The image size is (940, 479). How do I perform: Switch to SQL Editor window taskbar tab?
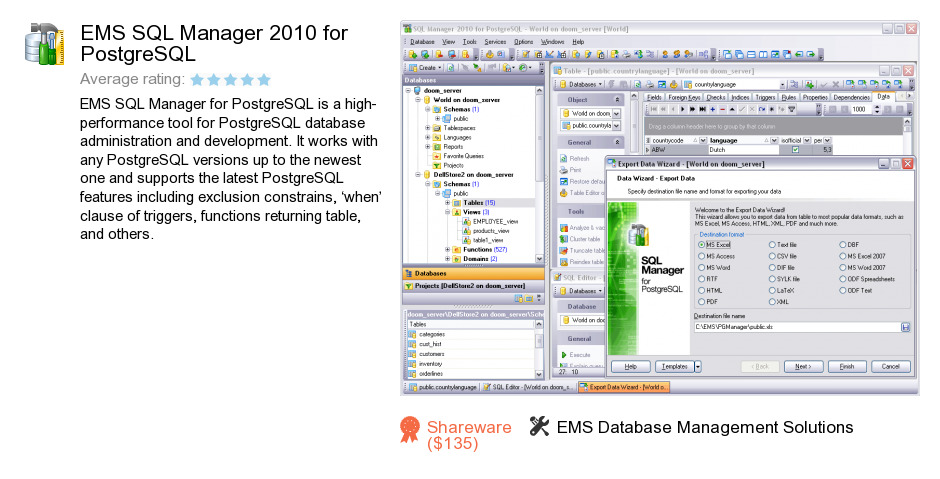[x=528, y=387]
